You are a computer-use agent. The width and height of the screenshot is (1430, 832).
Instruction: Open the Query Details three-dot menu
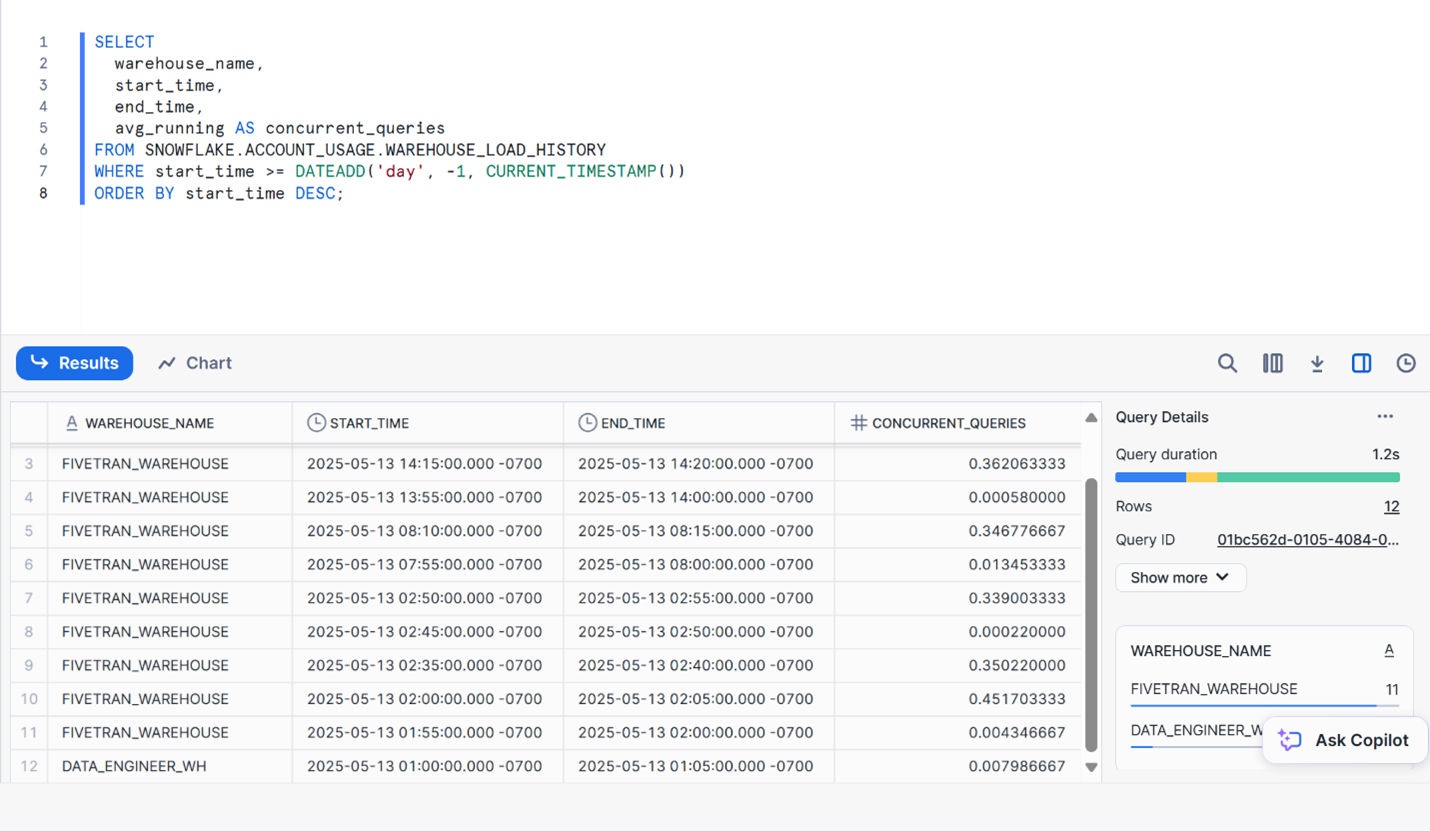1385,417
